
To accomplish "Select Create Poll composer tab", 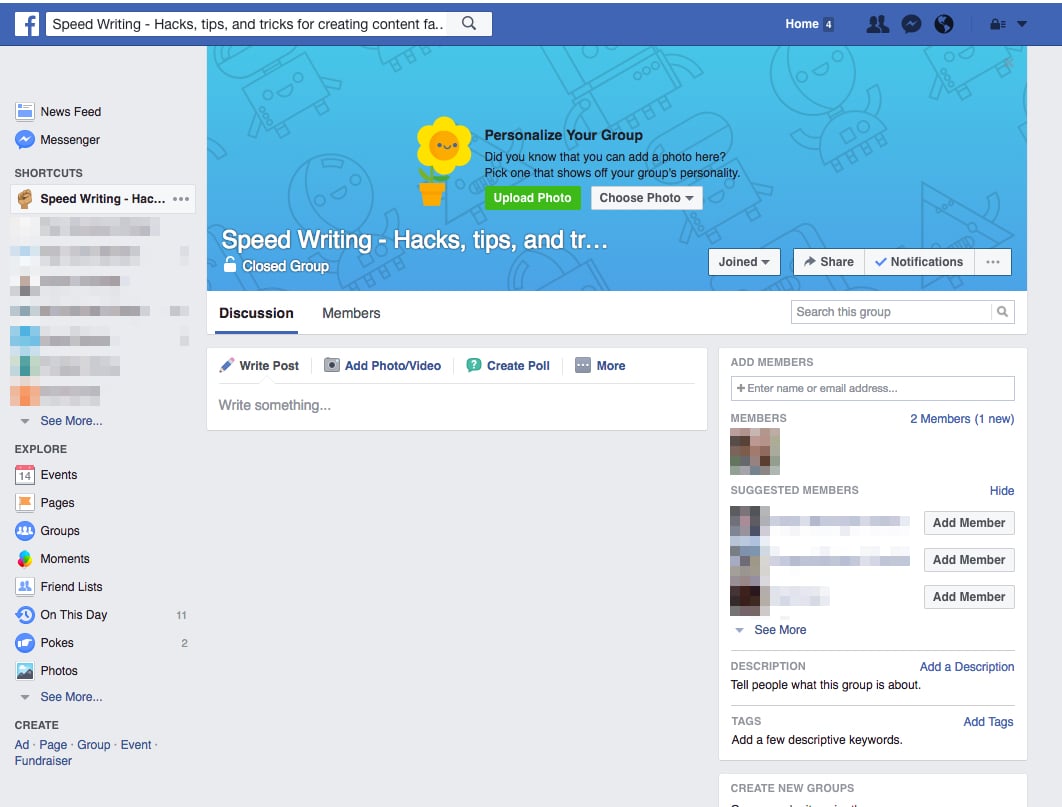I will pyautogui.click(x=509, y=366).
